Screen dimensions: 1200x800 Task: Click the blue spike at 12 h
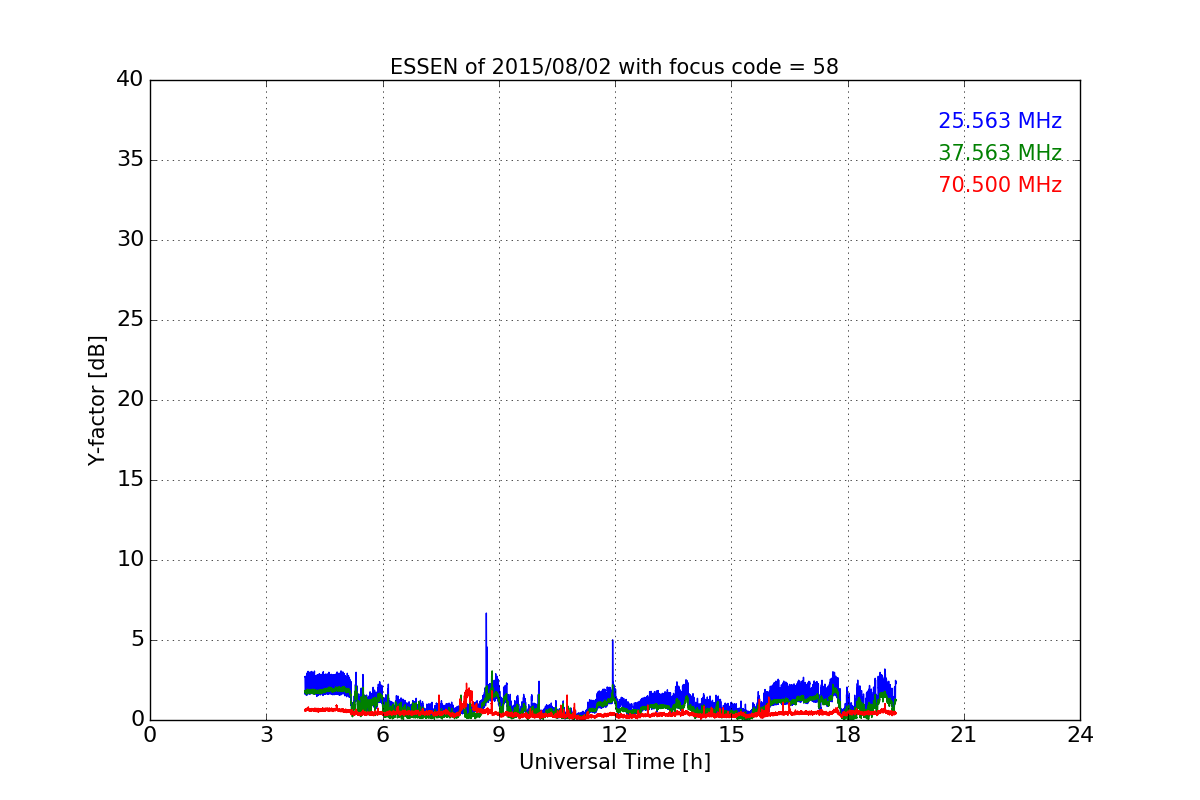(612, 662)
